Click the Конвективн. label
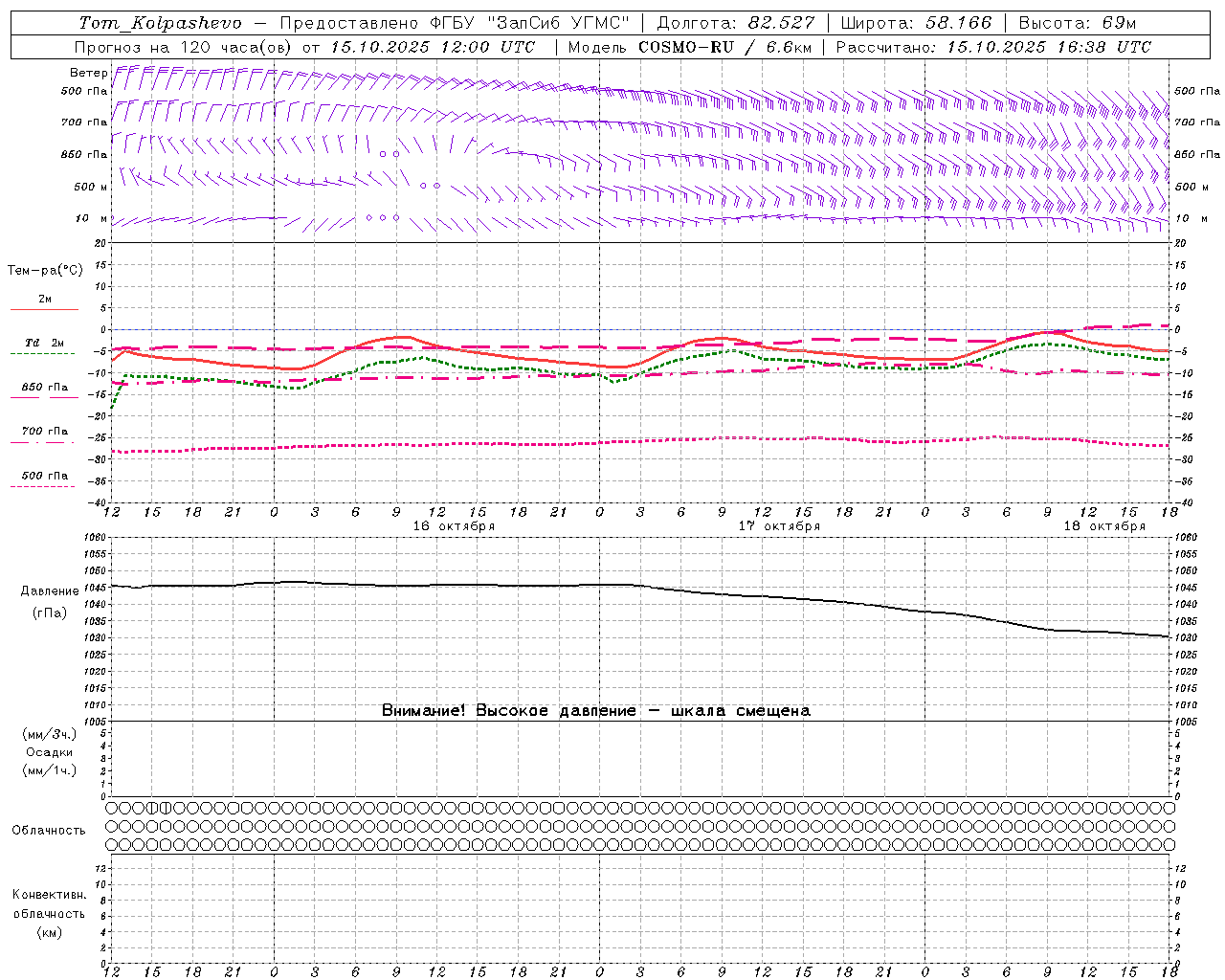Screen dimensions: 1225x980 click(49, 895)
